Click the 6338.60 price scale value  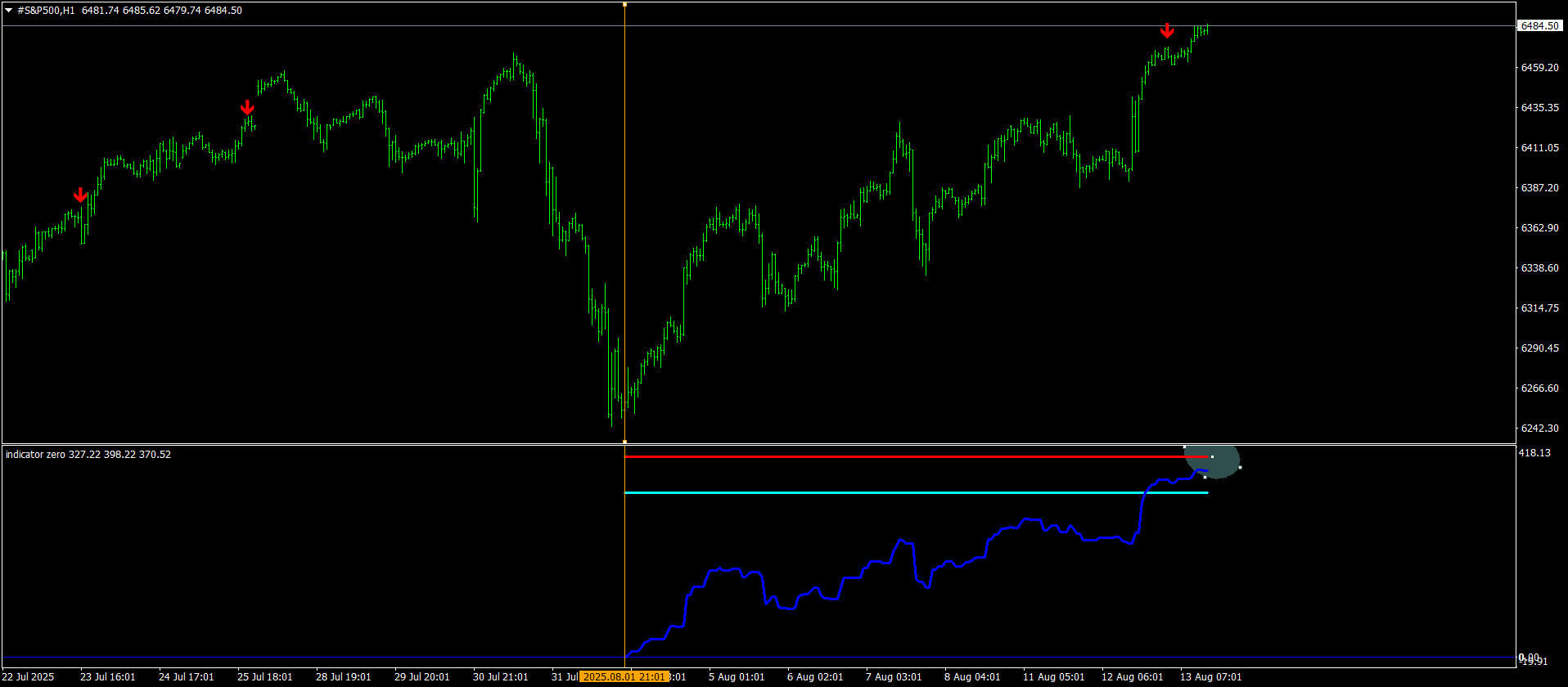(1539, 268)
